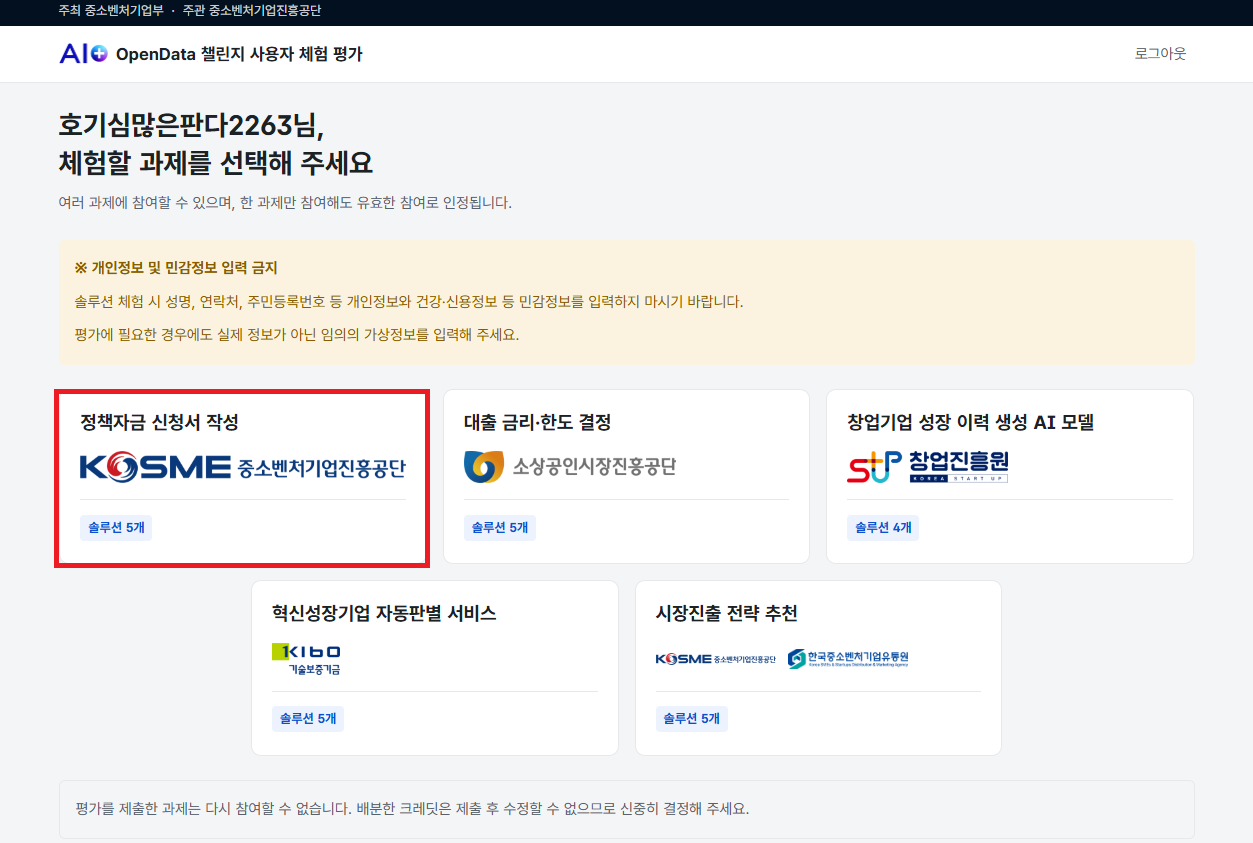Click the 주최 중소벤처기업부 text in top bar
Viewport: 1253px width, 843px height.
point(111,10)
